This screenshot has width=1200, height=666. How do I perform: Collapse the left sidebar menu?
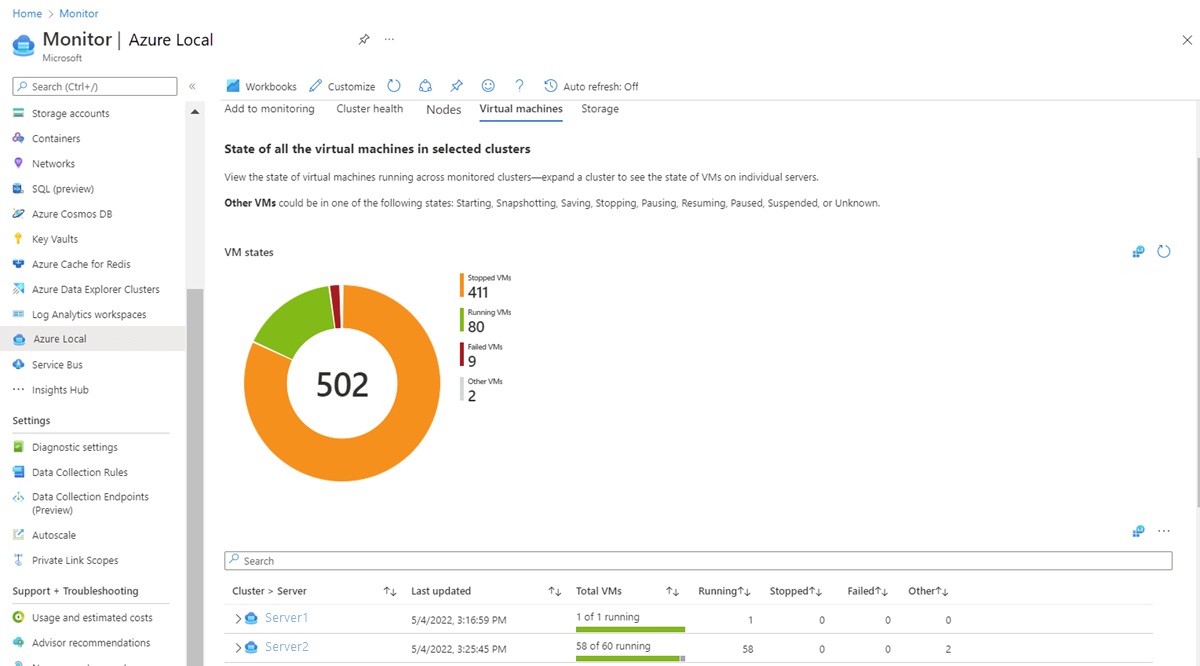click(192, 87)
